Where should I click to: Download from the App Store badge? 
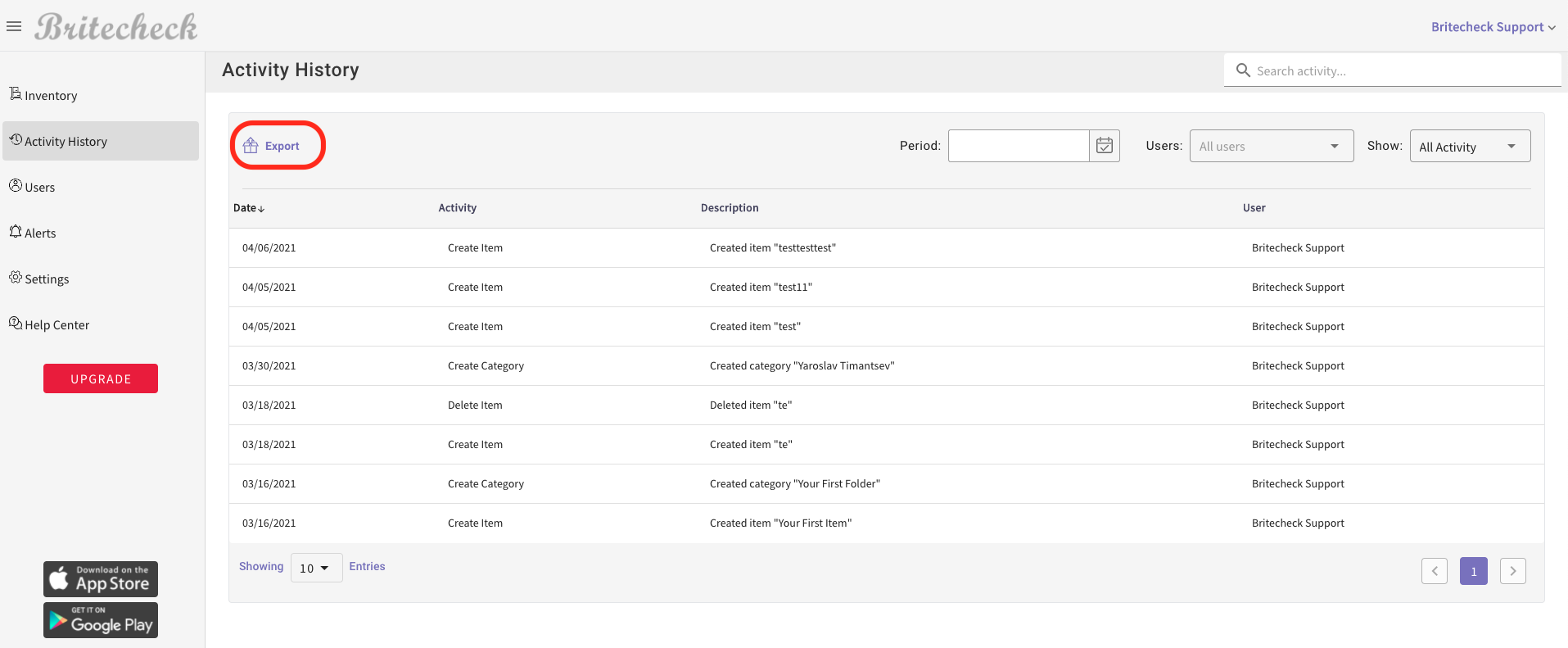point(101,579)
